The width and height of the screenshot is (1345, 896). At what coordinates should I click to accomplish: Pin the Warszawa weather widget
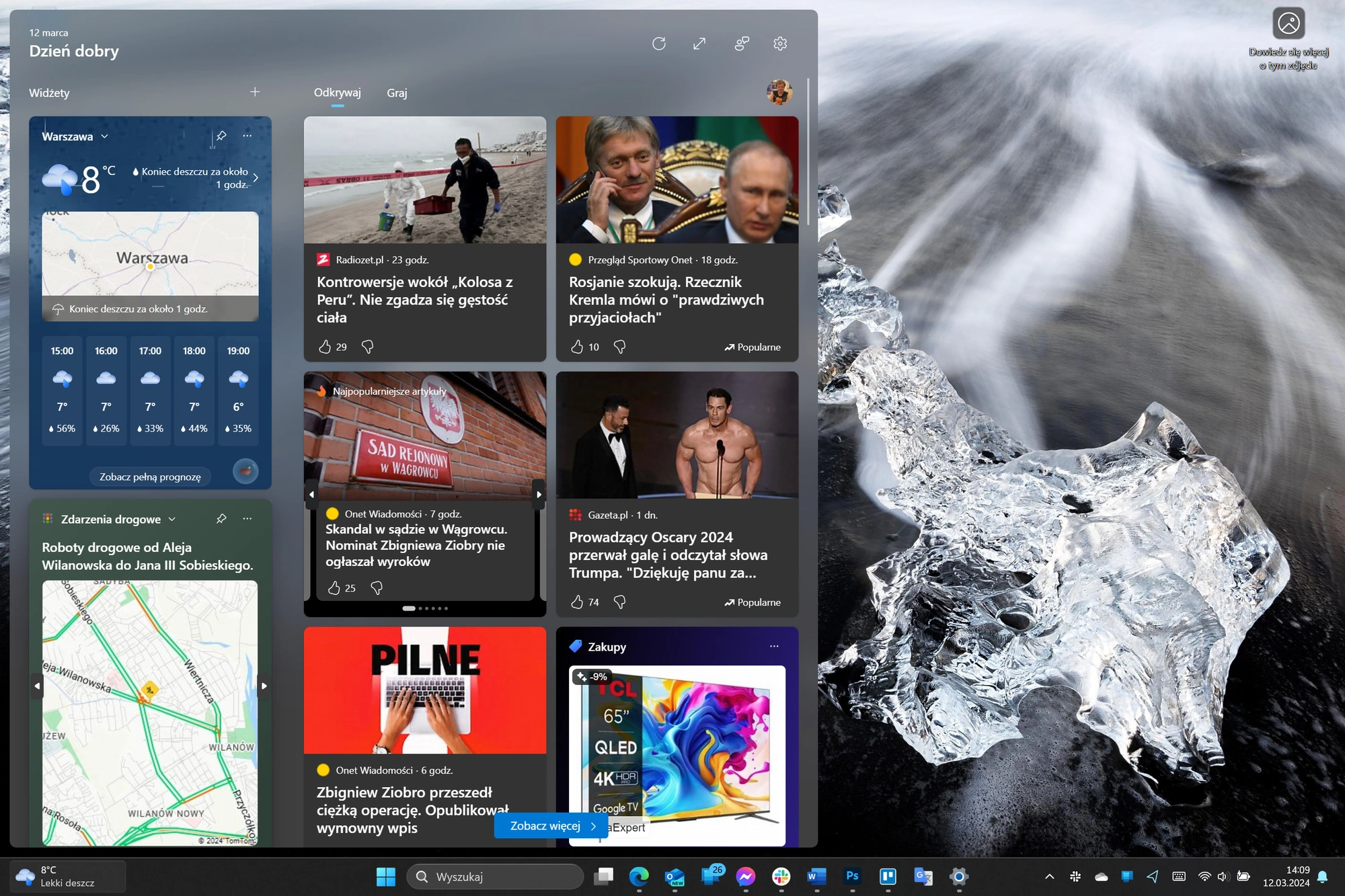click(x=221, y=136)
